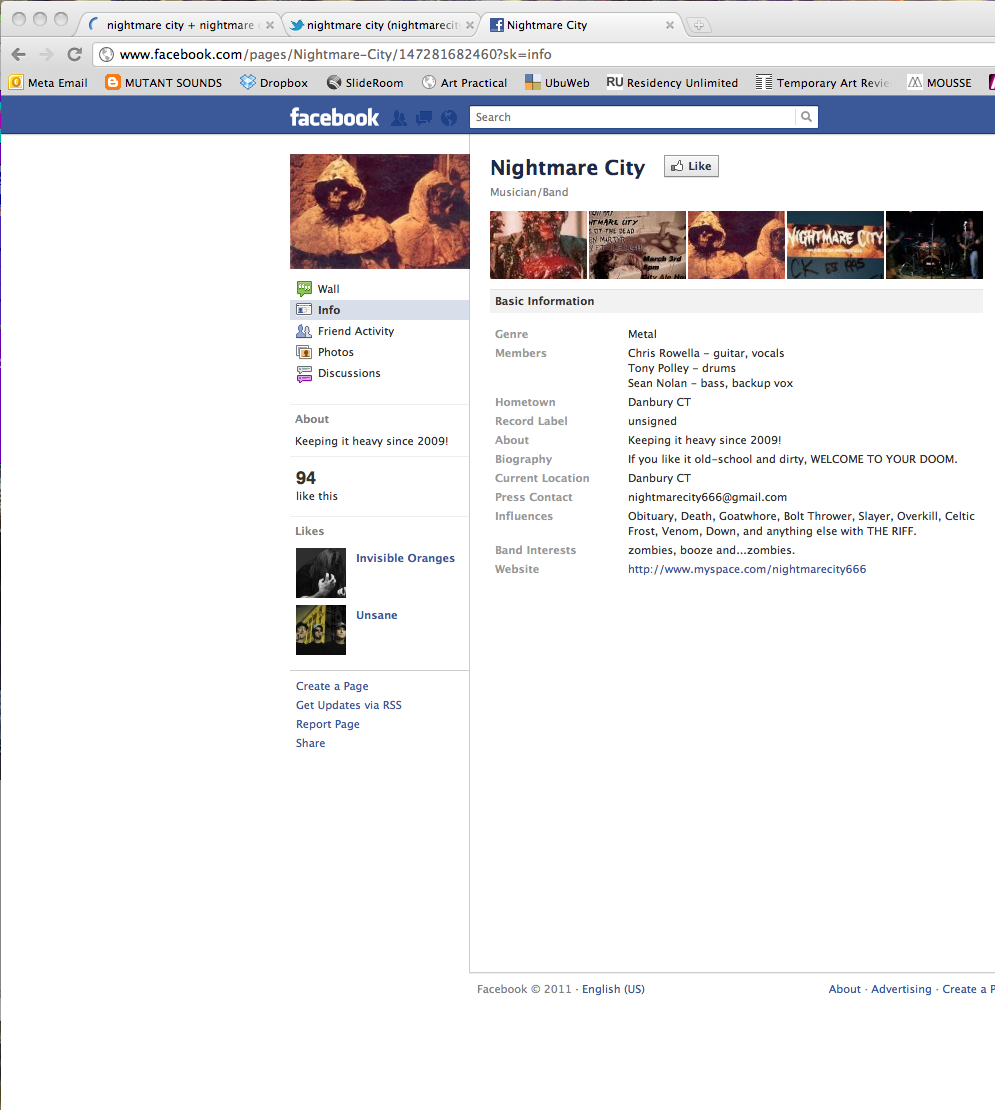Open the Invisible Oranges page link
The width and height of the screenshot is (995, 1110).
[406, 558]
